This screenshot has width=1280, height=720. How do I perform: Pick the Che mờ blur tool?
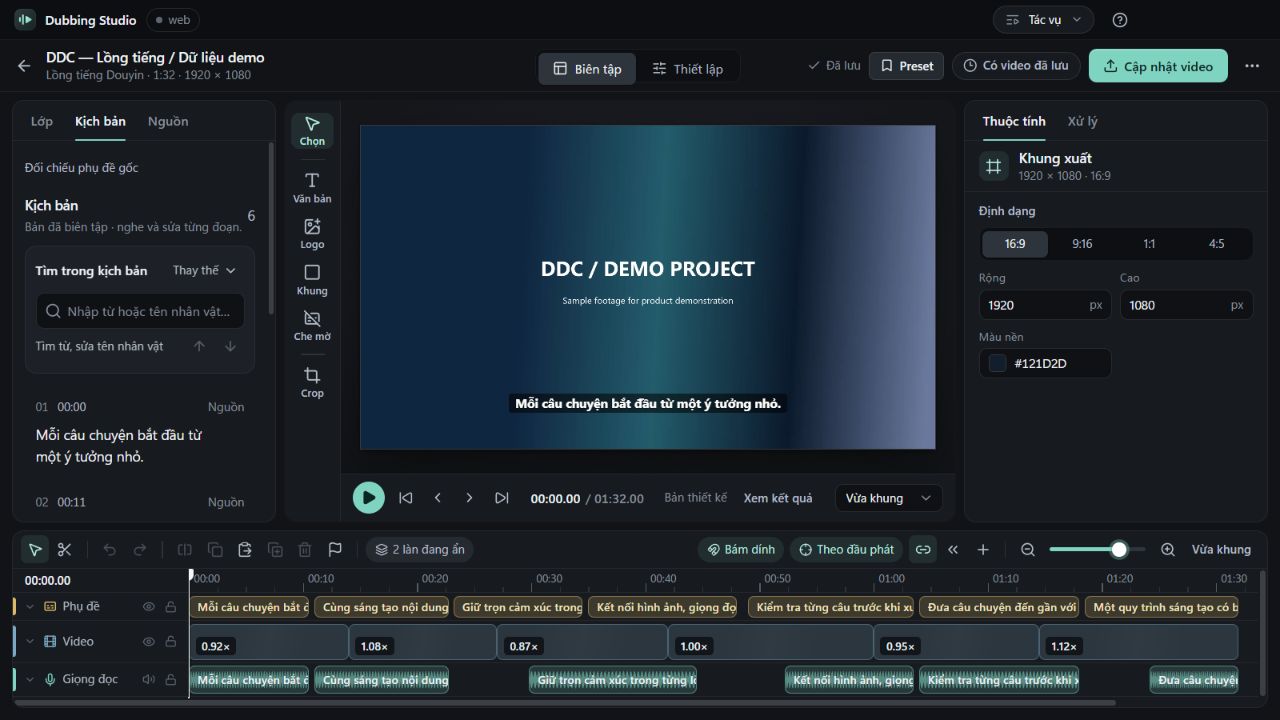click(312, 325)
